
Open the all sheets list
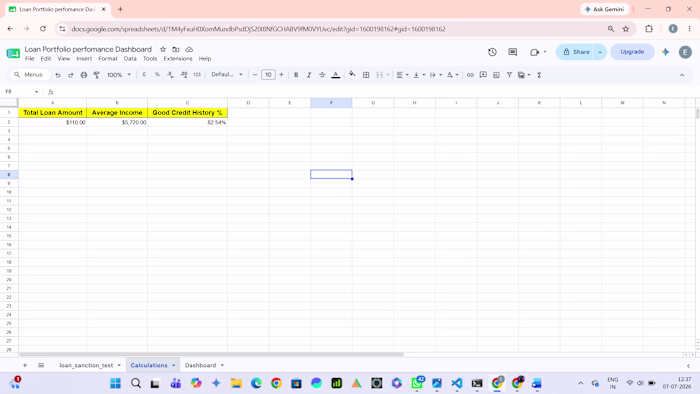(x=41, y=365)
